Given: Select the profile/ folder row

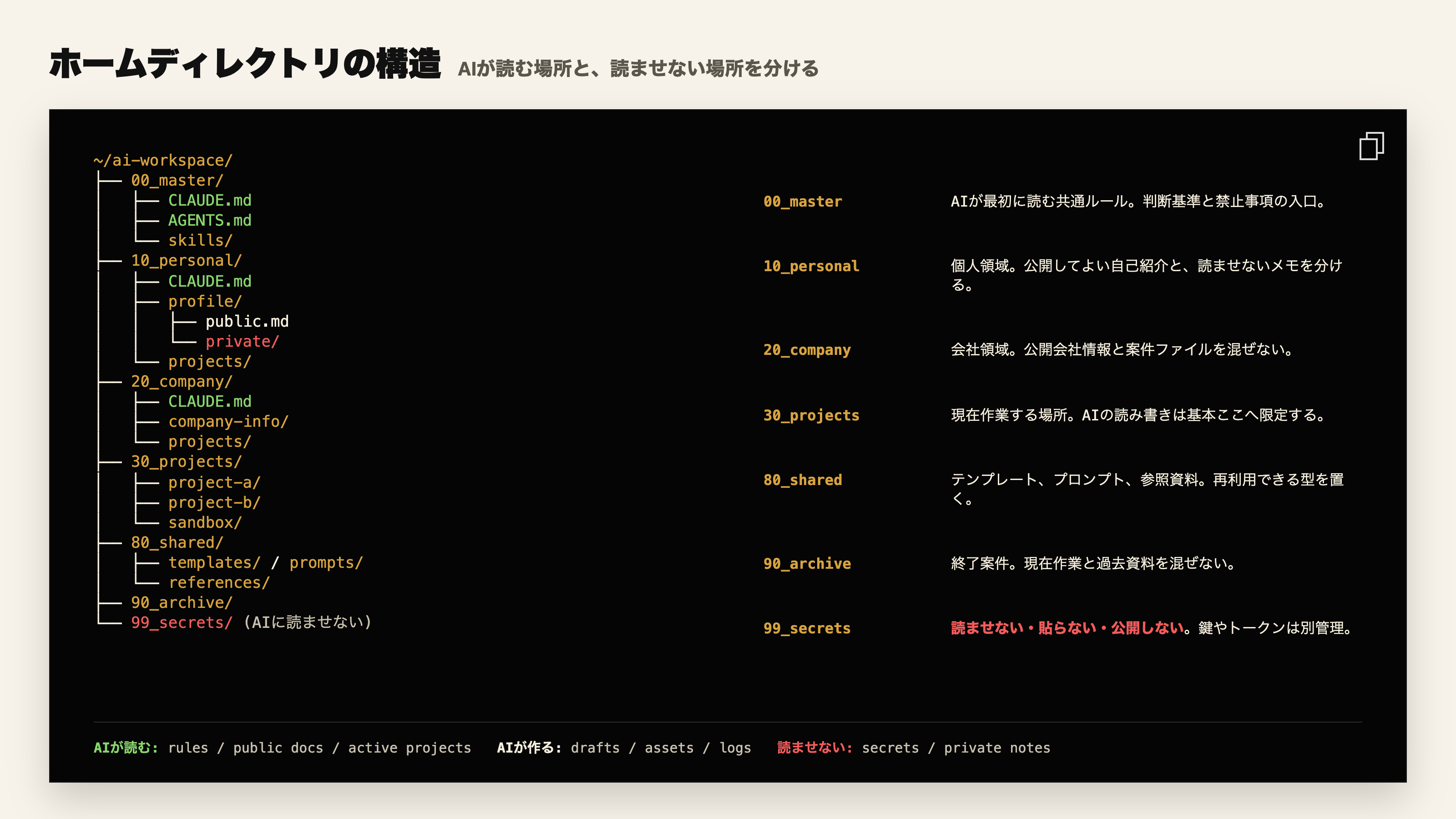Looking at the screenshot, I should point(205,301).
